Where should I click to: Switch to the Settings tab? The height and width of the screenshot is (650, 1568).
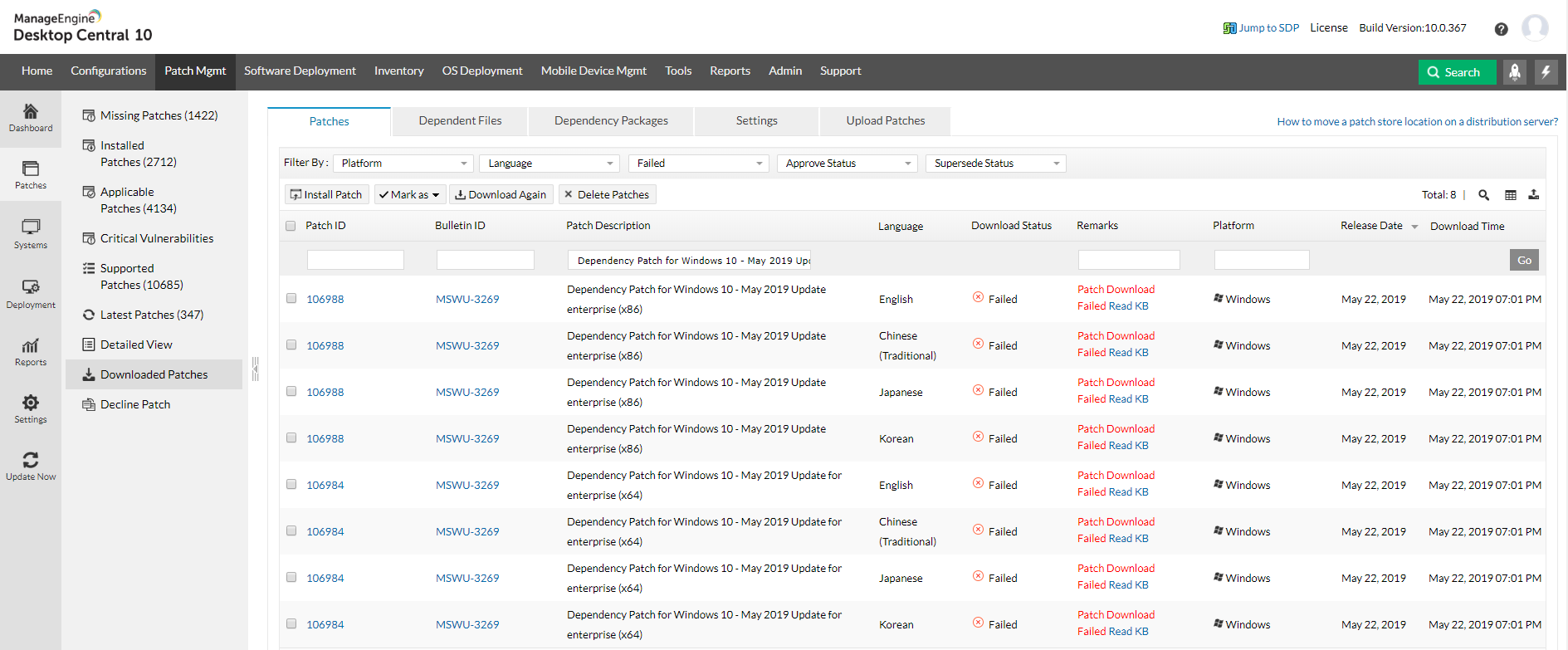click(757, 121)
